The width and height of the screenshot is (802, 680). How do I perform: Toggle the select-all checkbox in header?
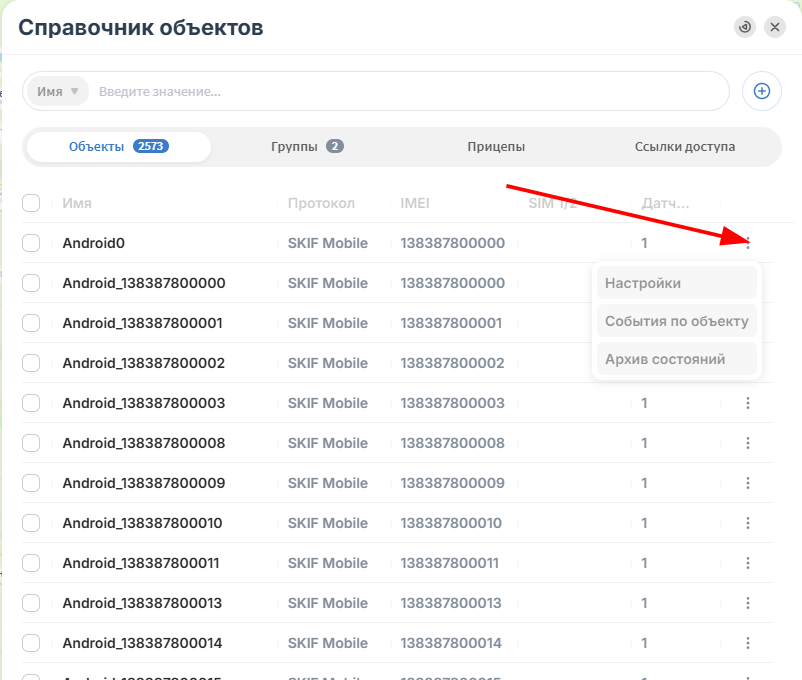point(31,203)
